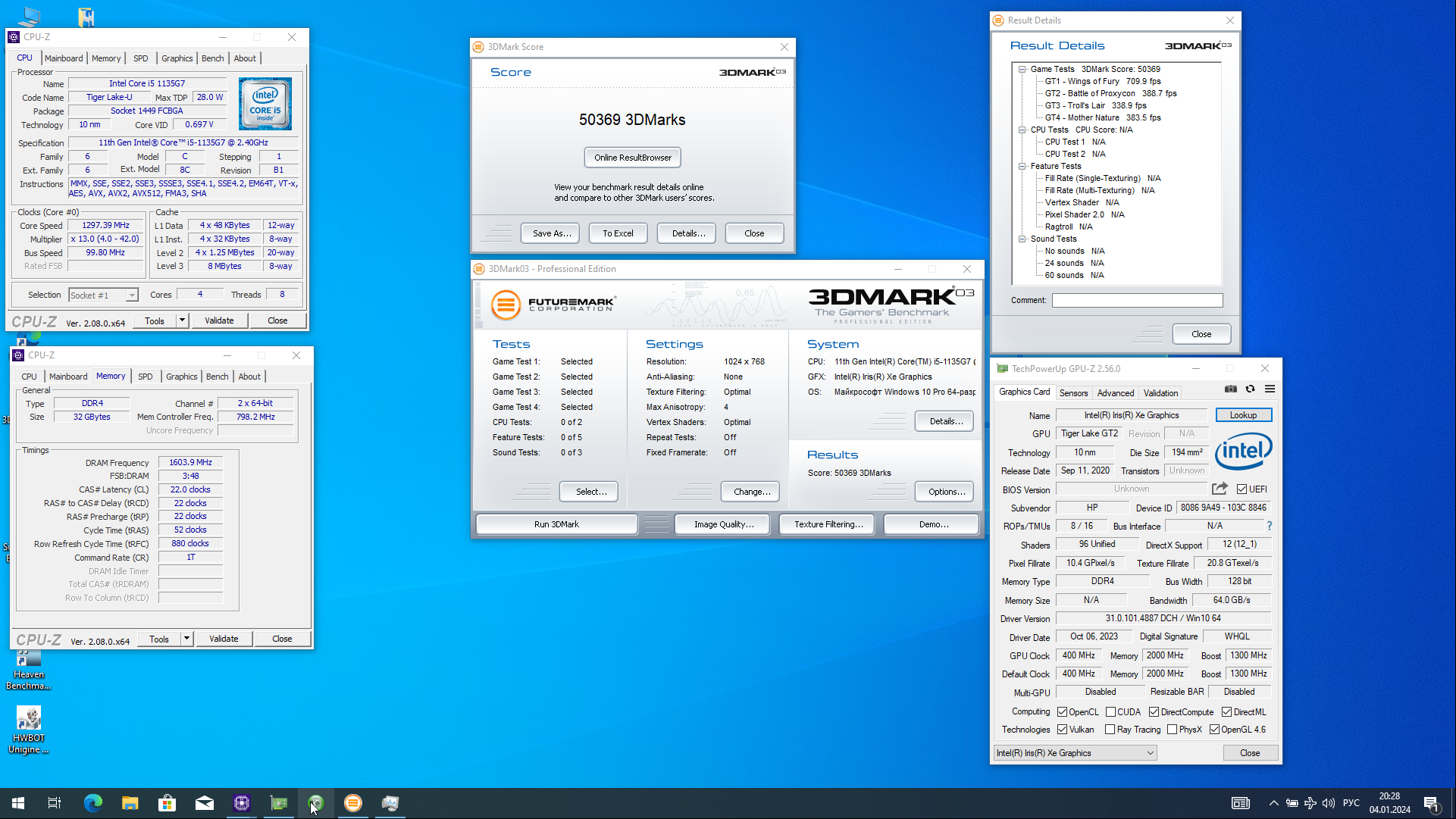Open the notification center icon

point(1432,803)
